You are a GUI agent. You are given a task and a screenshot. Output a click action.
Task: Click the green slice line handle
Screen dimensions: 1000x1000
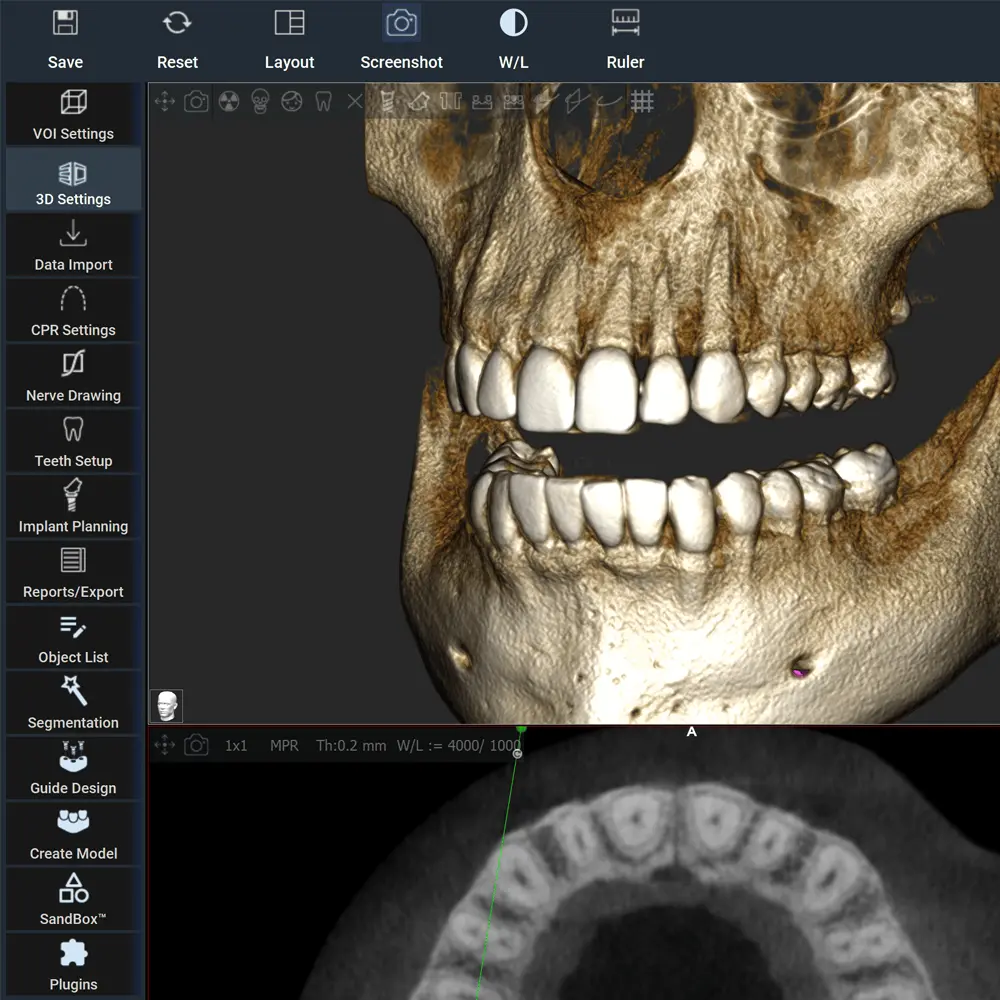[519, 732]
